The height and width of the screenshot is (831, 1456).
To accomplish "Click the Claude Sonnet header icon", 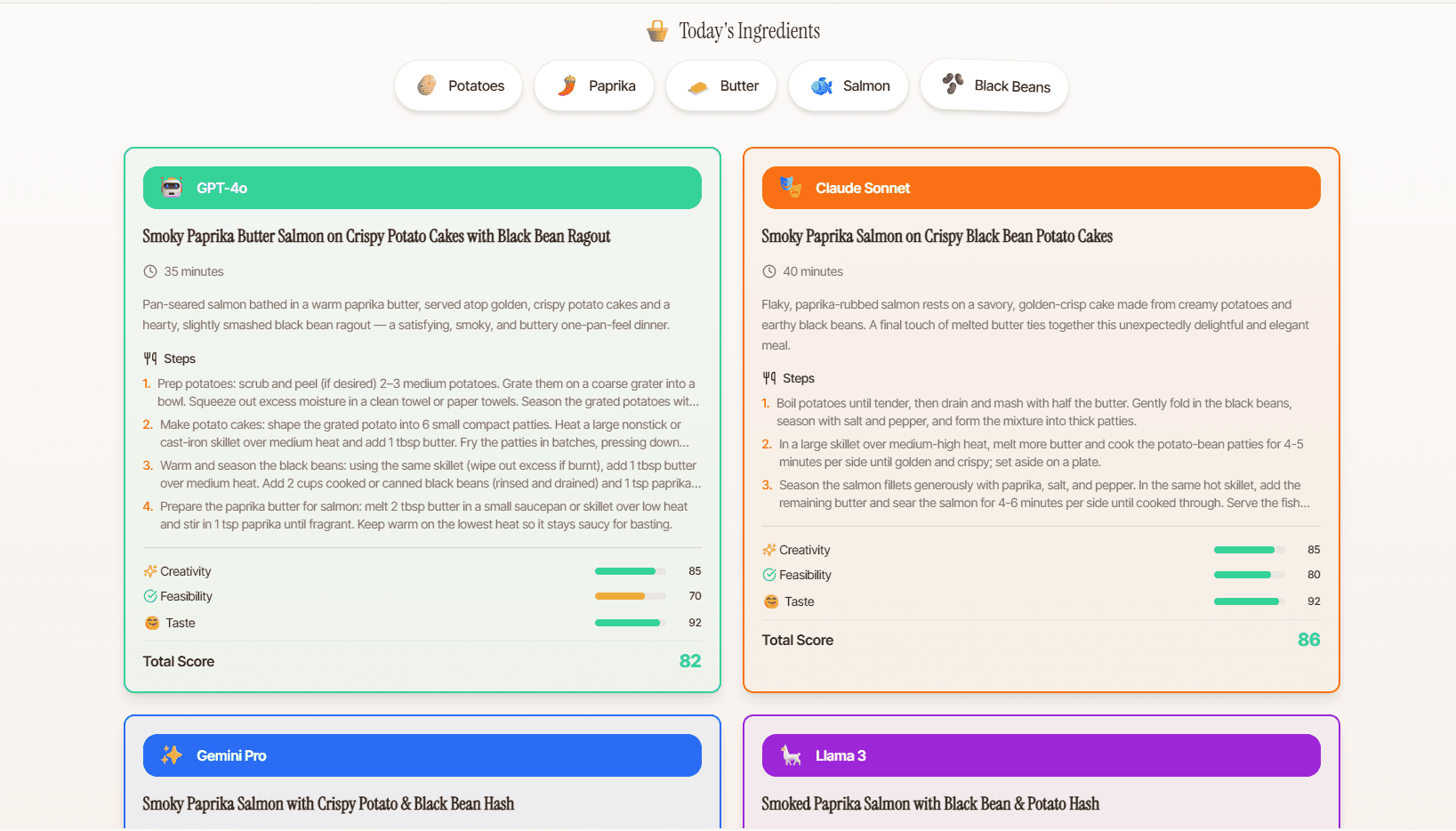I will (x=790, y=187).
